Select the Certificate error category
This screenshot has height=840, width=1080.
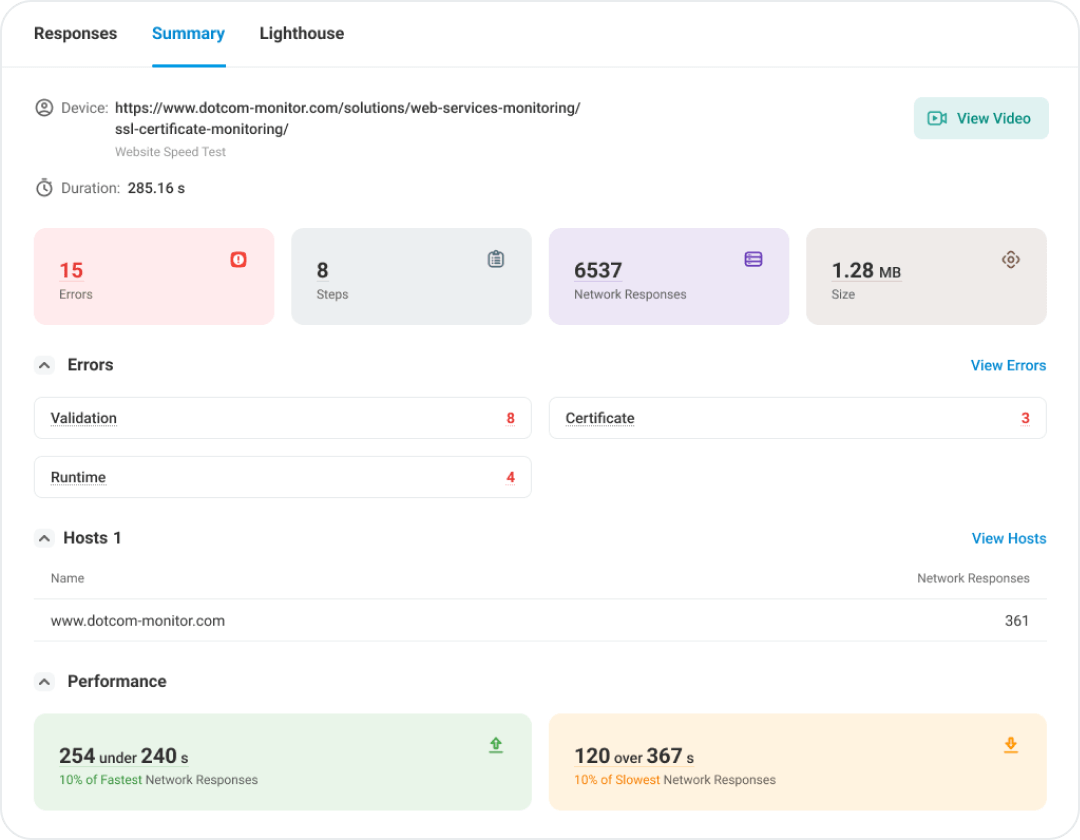(x=600, y=418)
